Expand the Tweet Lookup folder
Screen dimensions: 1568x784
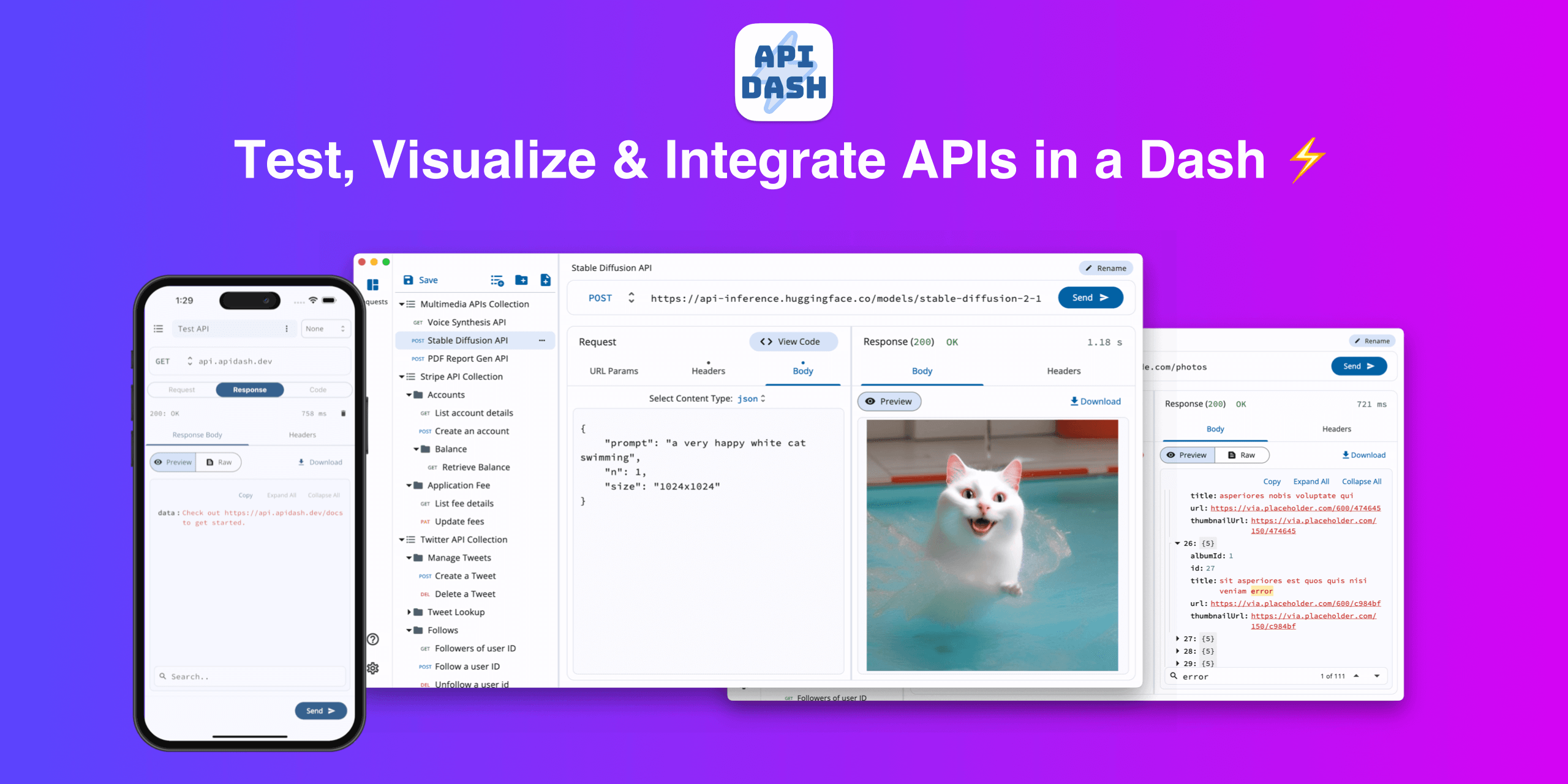pos(410,612)
